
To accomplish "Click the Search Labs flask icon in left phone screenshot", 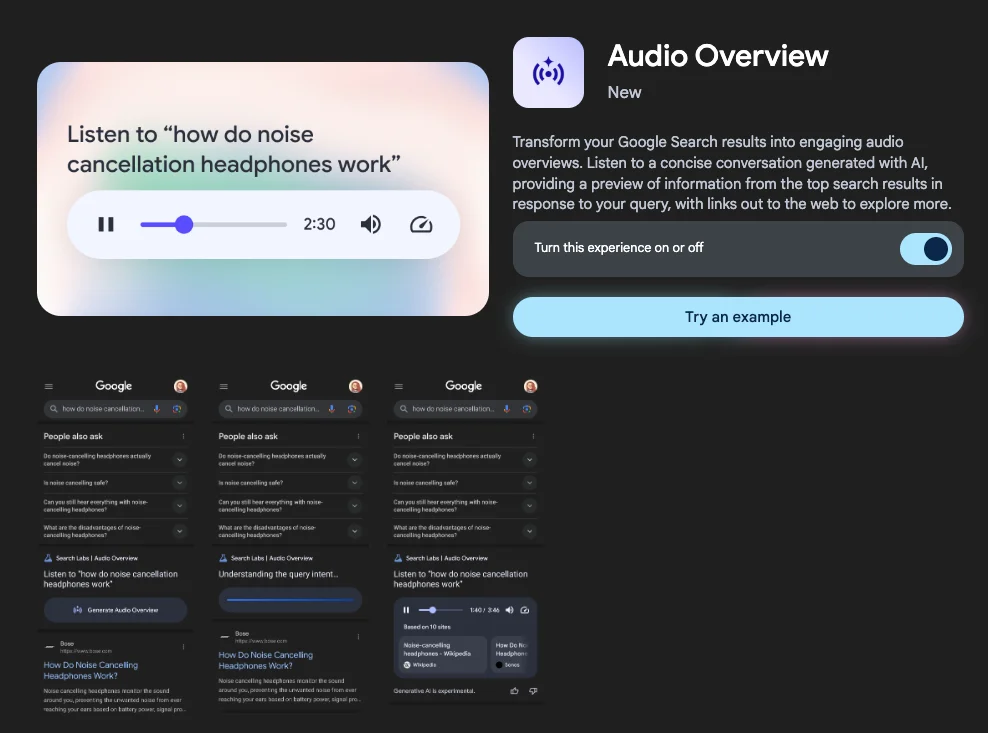I will 48,558.
